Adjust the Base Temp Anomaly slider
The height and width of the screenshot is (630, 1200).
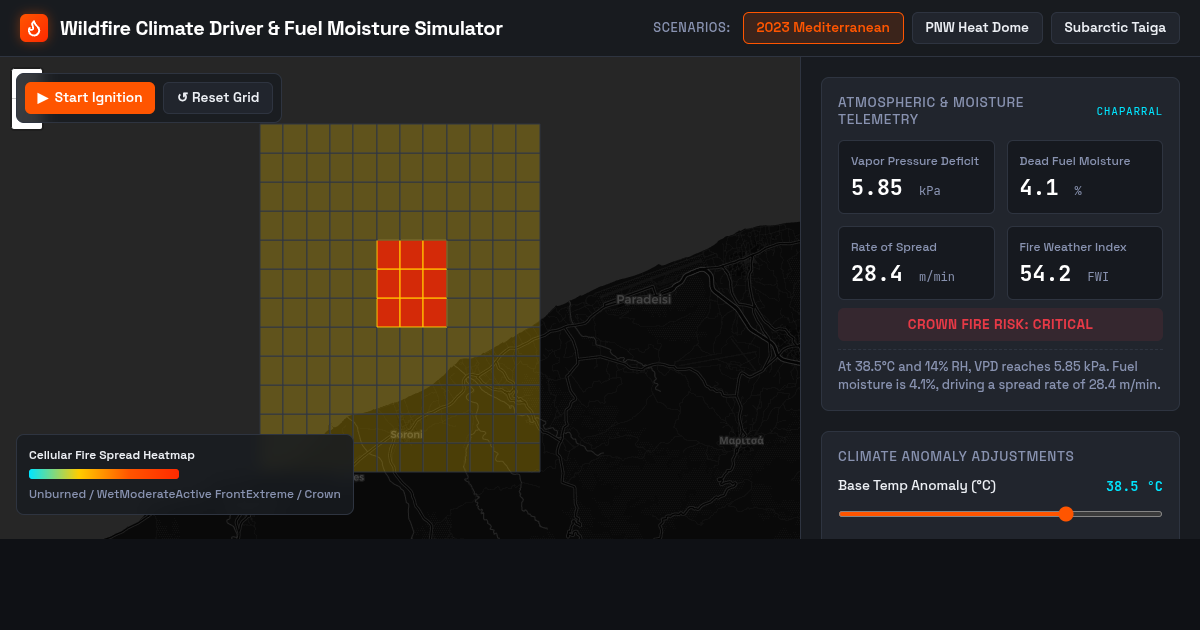pos(1000,514)
